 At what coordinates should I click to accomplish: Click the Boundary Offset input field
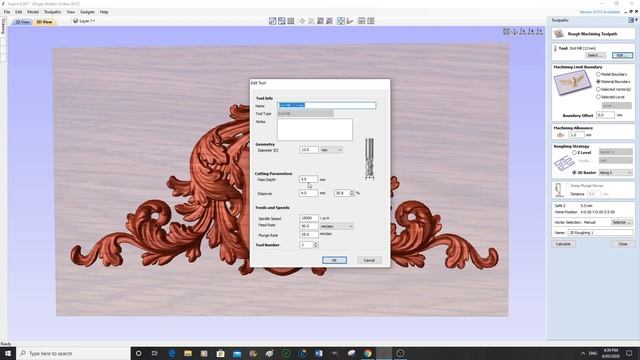605,115
